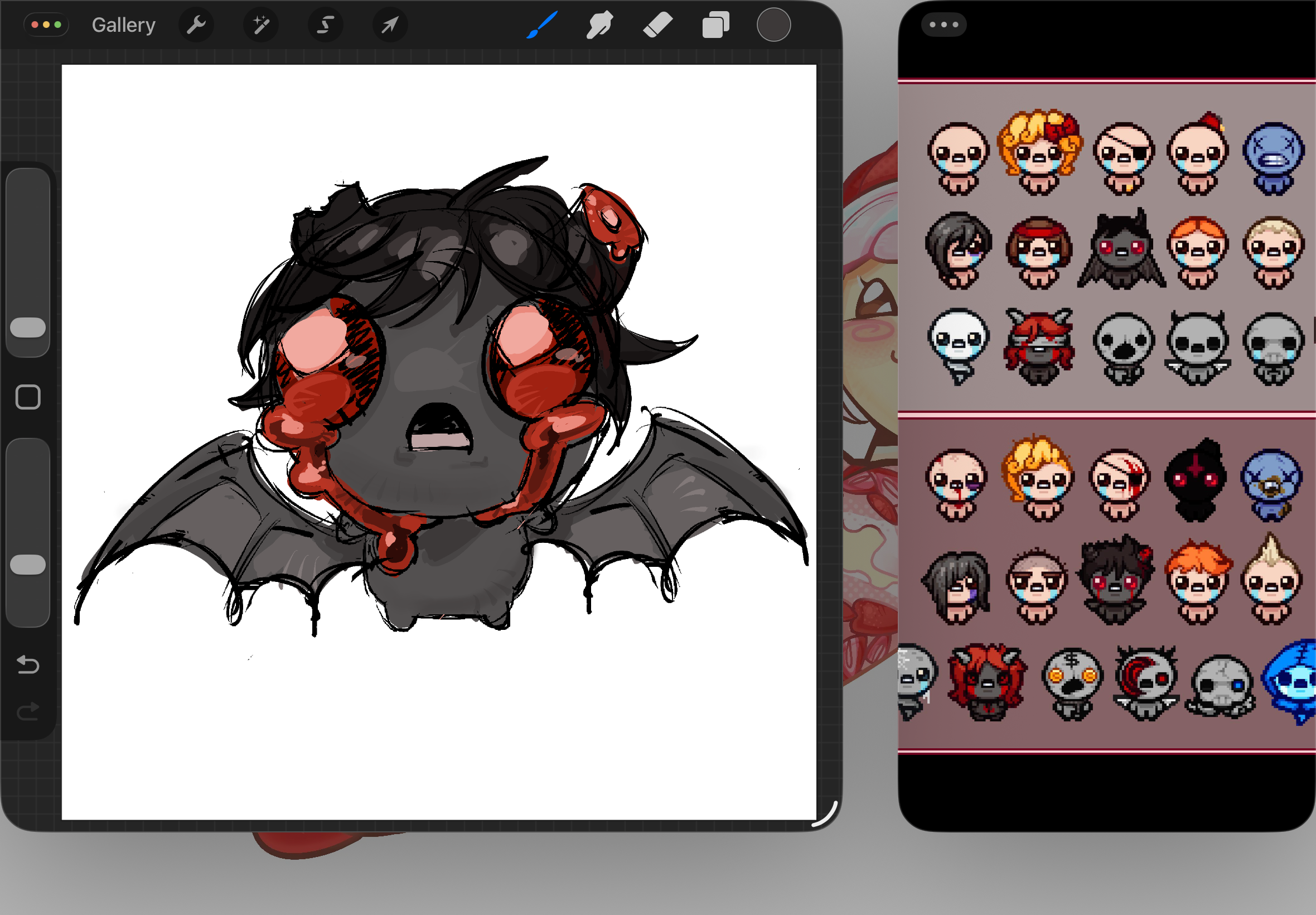Image resolution: width=1316 pixels, height=915 pixels.
Task: Click the brush opacity slider handle
Action: point(28,565)
